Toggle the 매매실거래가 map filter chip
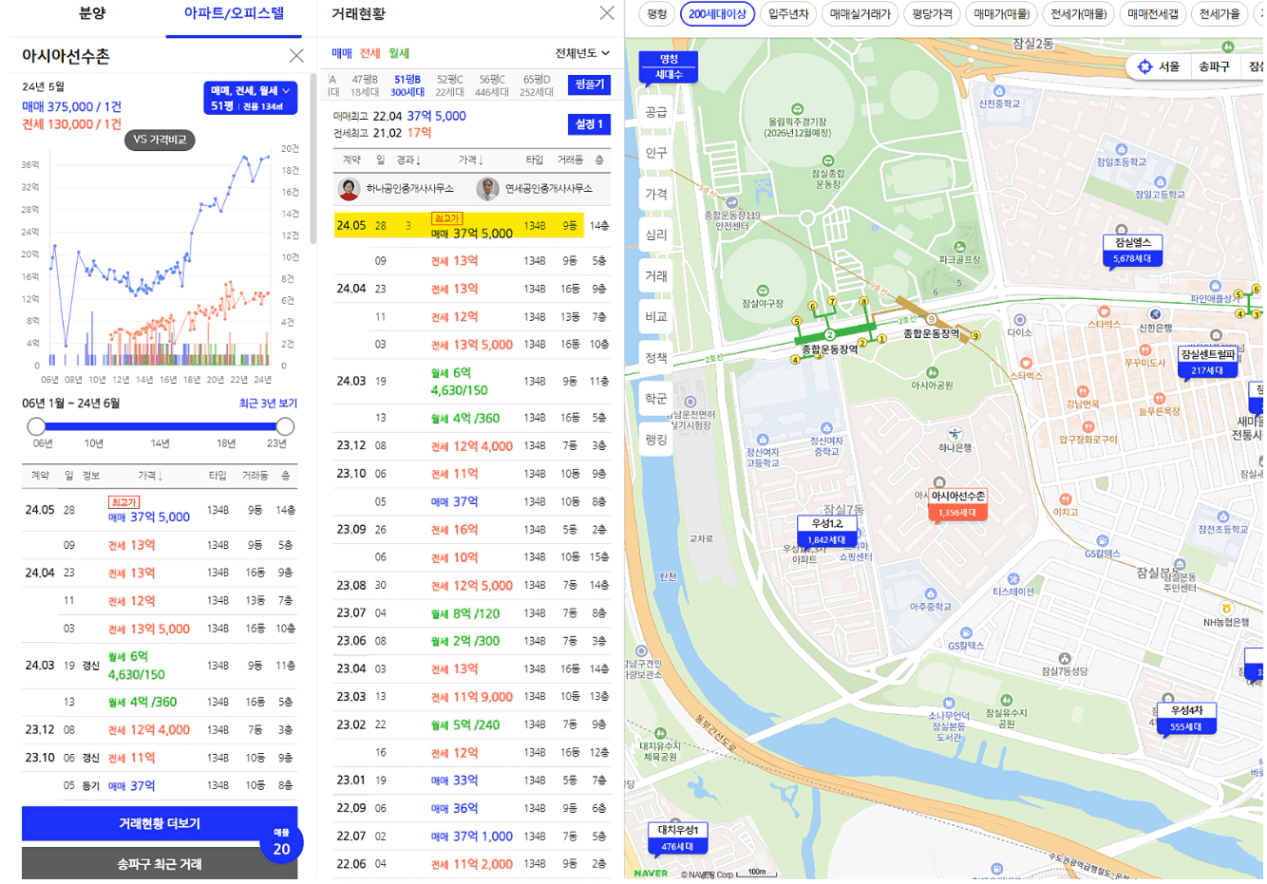The image size is (1267, 884). coord(860,14)
